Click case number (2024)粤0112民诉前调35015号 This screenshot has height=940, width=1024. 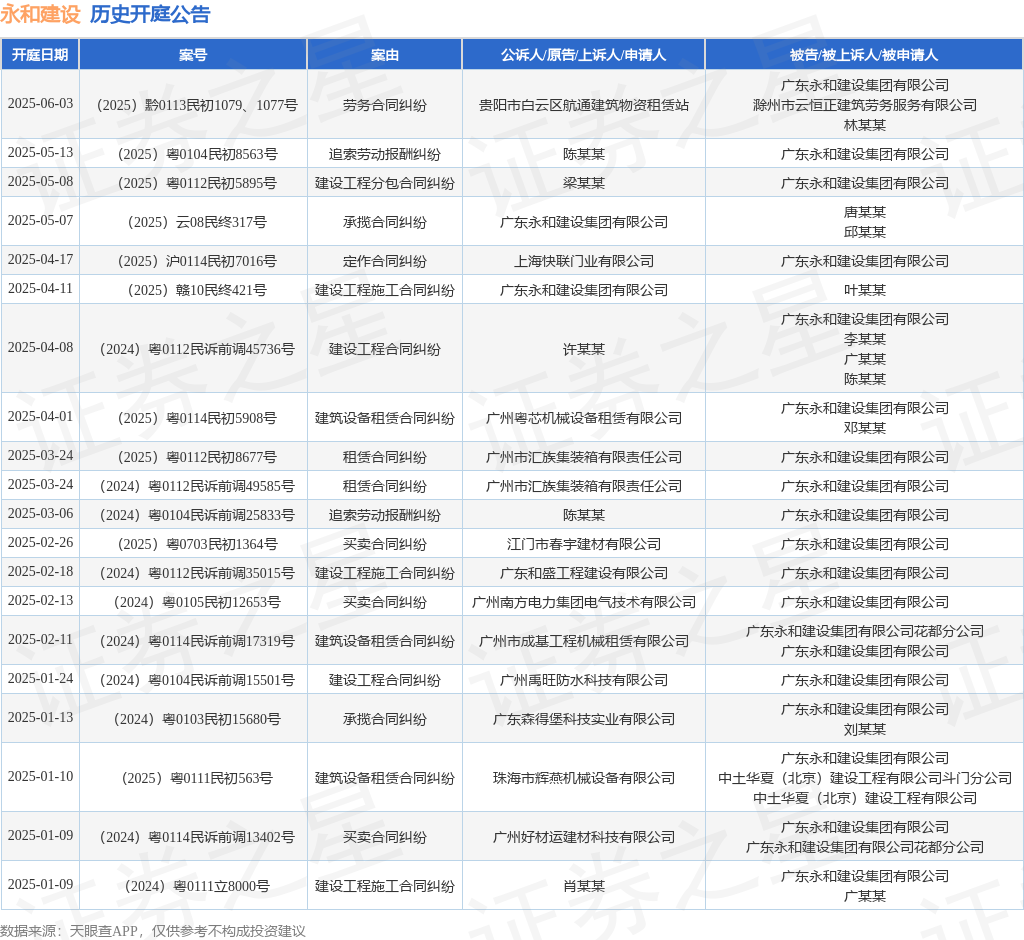pyautogui.click(x=197, y=573)
